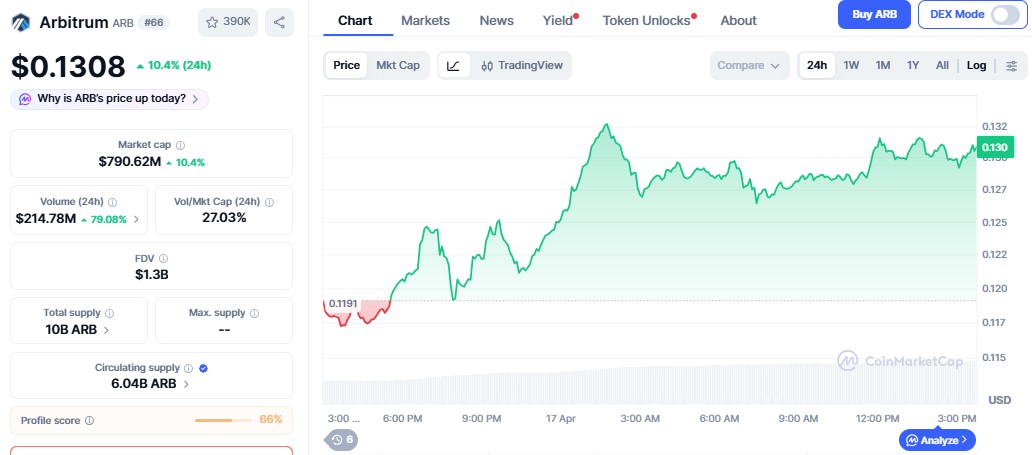Viewport: 1032px width, 455px height.
Task: Switch to TradingView chart mode
Action: pyautogui.click(x=522, y=66)
